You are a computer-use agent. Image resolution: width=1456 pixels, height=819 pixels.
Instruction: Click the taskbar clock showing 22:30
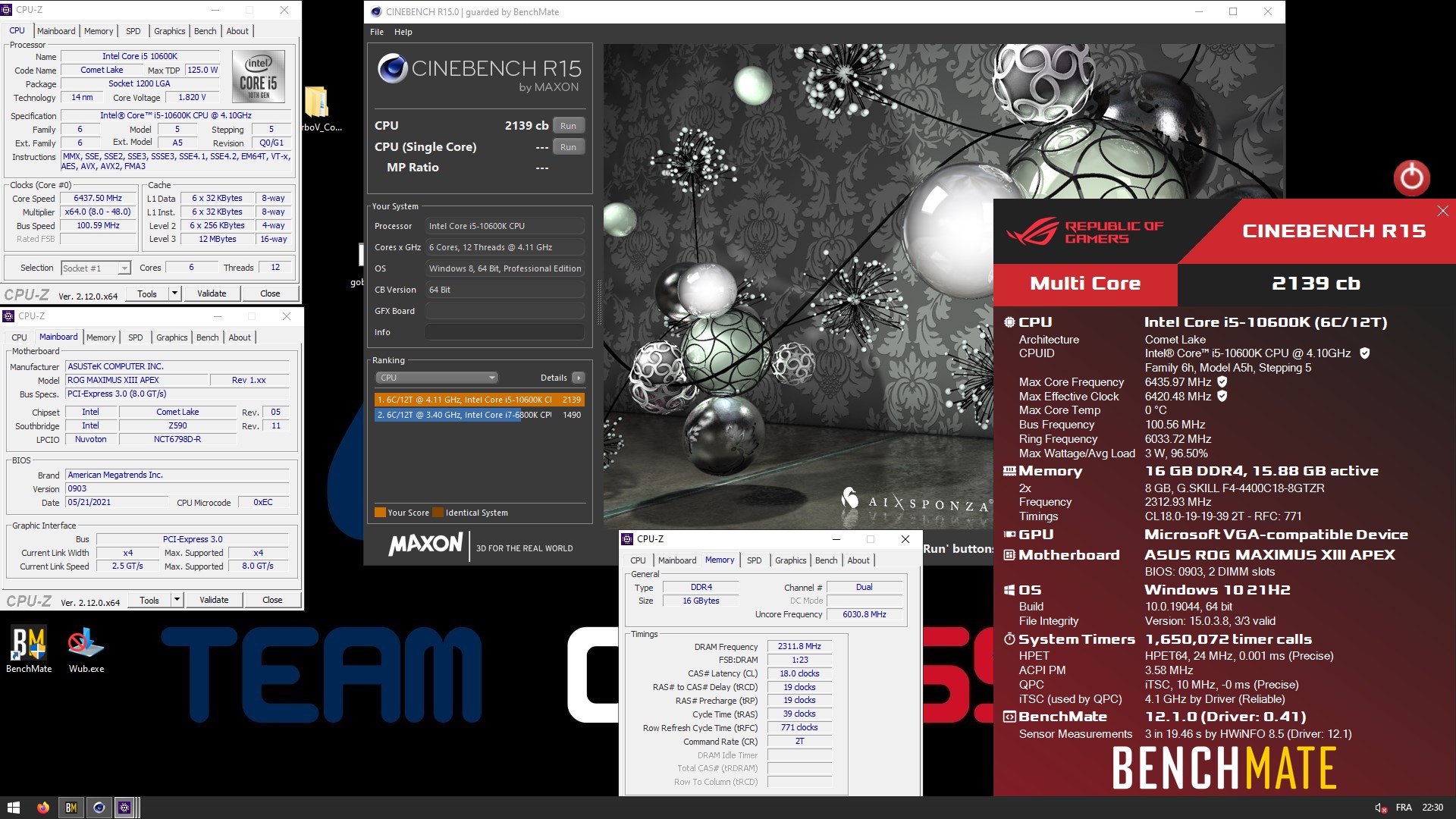[1432, 808]
